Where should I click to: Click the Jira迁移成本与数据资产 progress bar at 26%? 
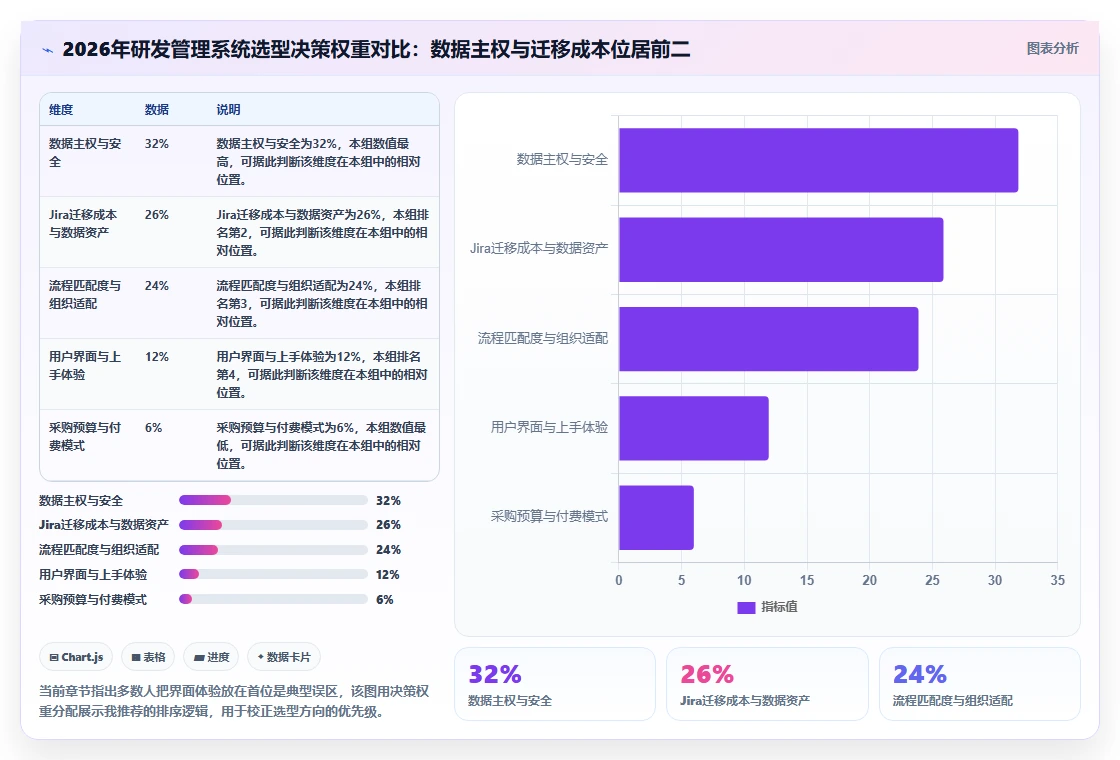[x=273, y=525]
